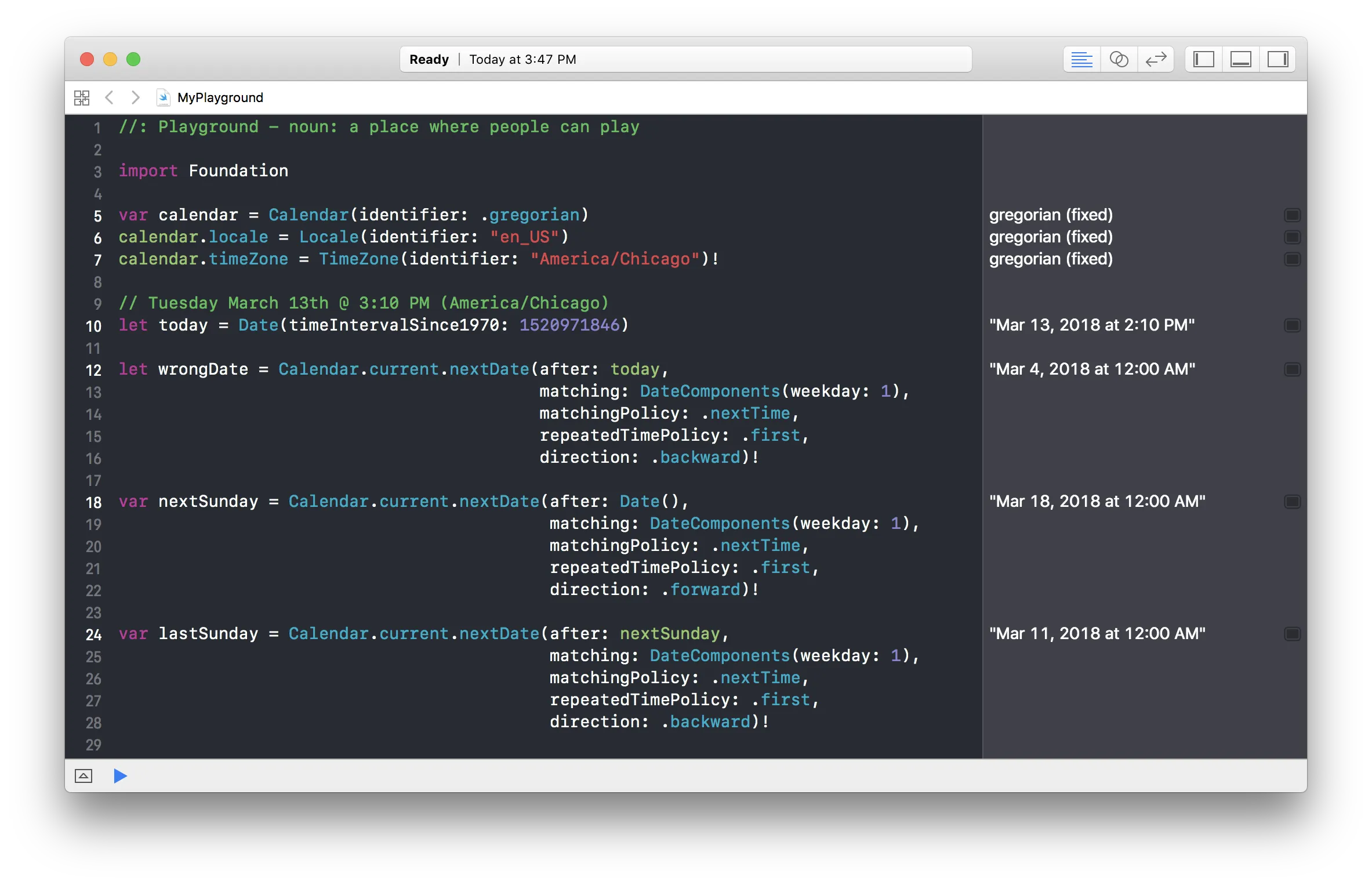The width and height of the screenshot is (1372, 885).
Task: Show result for nextSunday line
Action: [1293, 502]
